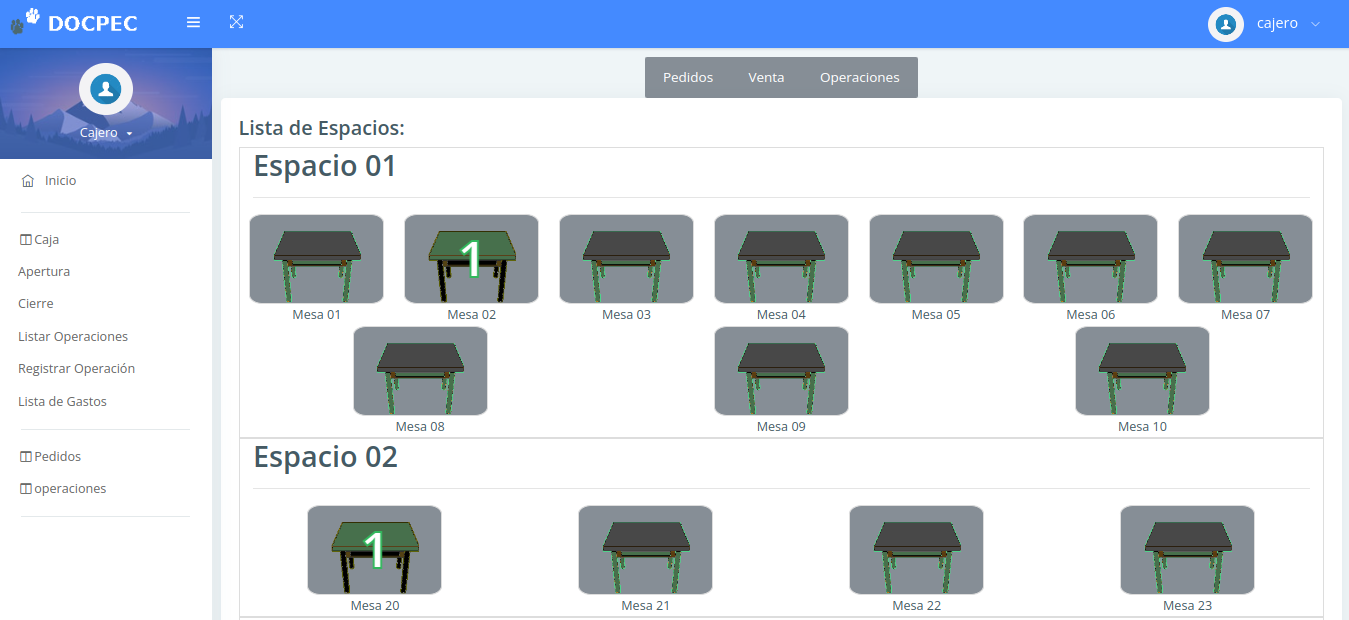
Task: Open the Pedidos tab in top bar
Action: (688, 78)
